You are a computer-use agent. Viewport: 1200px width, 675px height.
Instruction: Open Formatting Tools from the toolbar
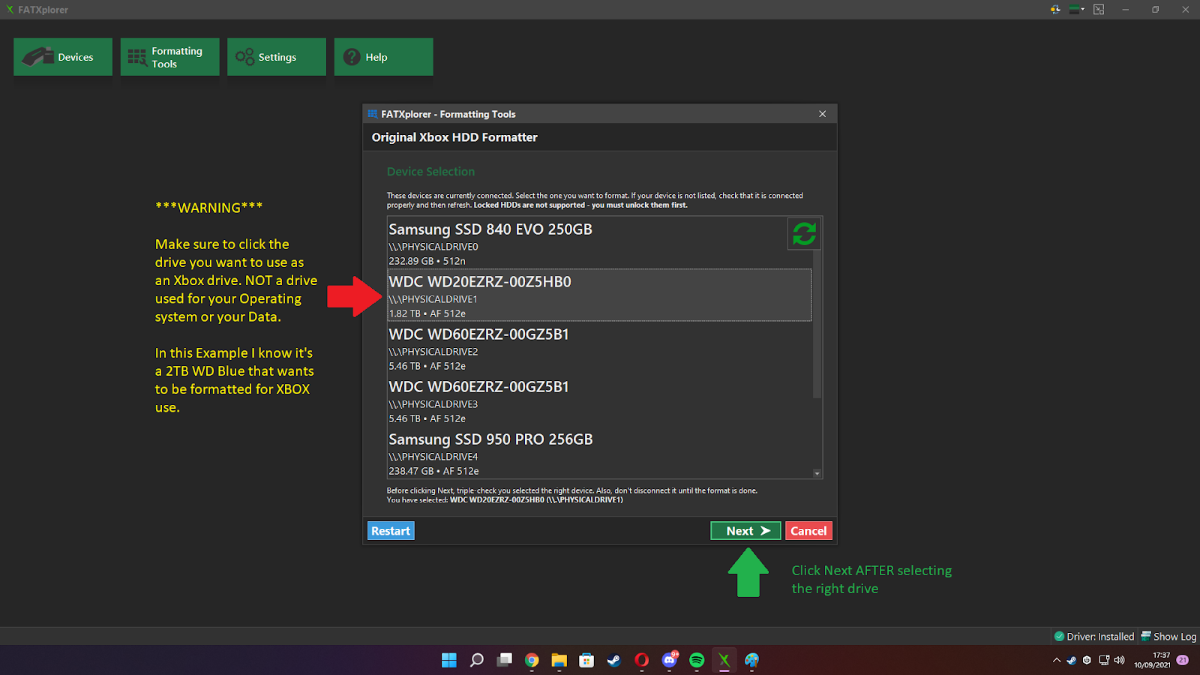(170, 57)
